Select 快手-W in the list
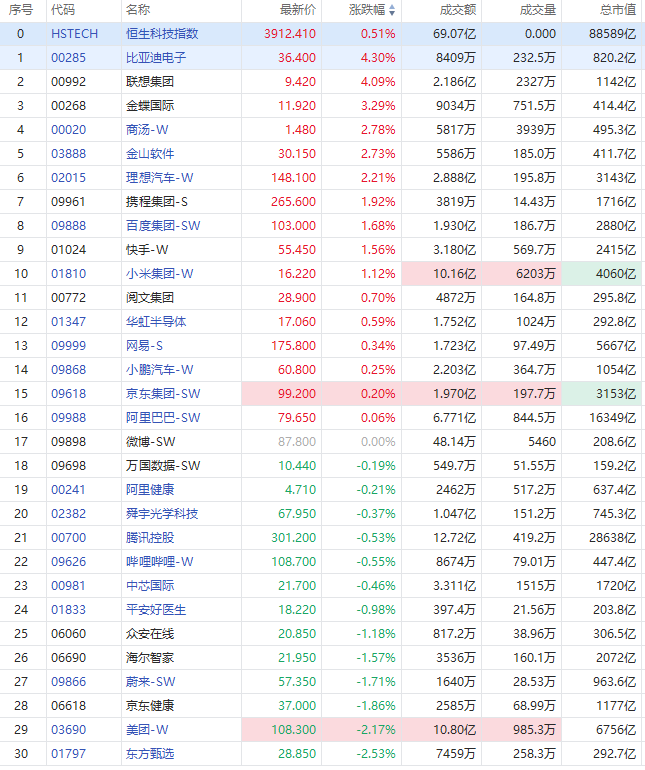The image size is (645, 770). (147, 250)
